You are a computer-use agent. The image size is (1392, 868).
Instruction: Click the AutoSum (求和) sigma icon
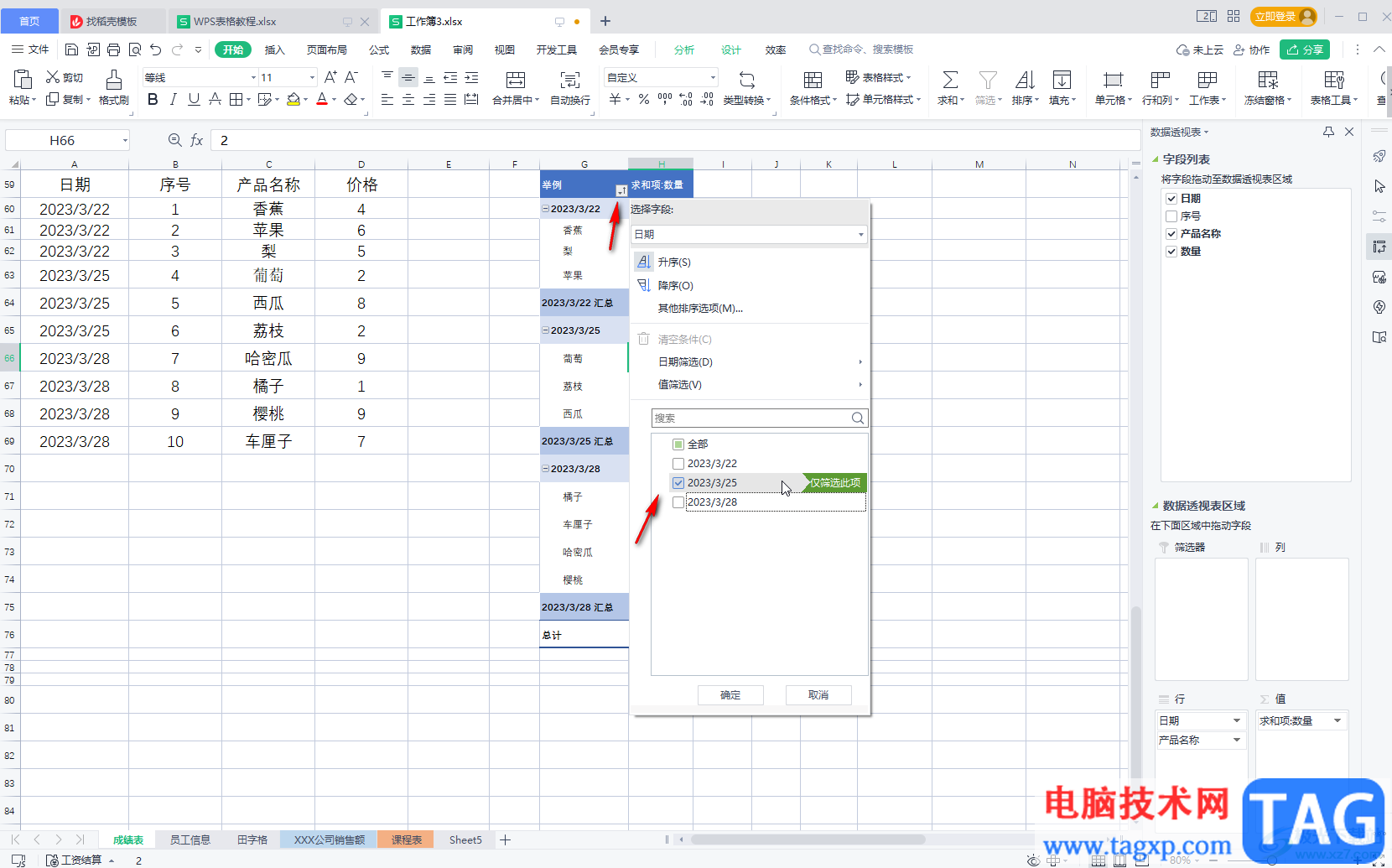tap(950, 80)
